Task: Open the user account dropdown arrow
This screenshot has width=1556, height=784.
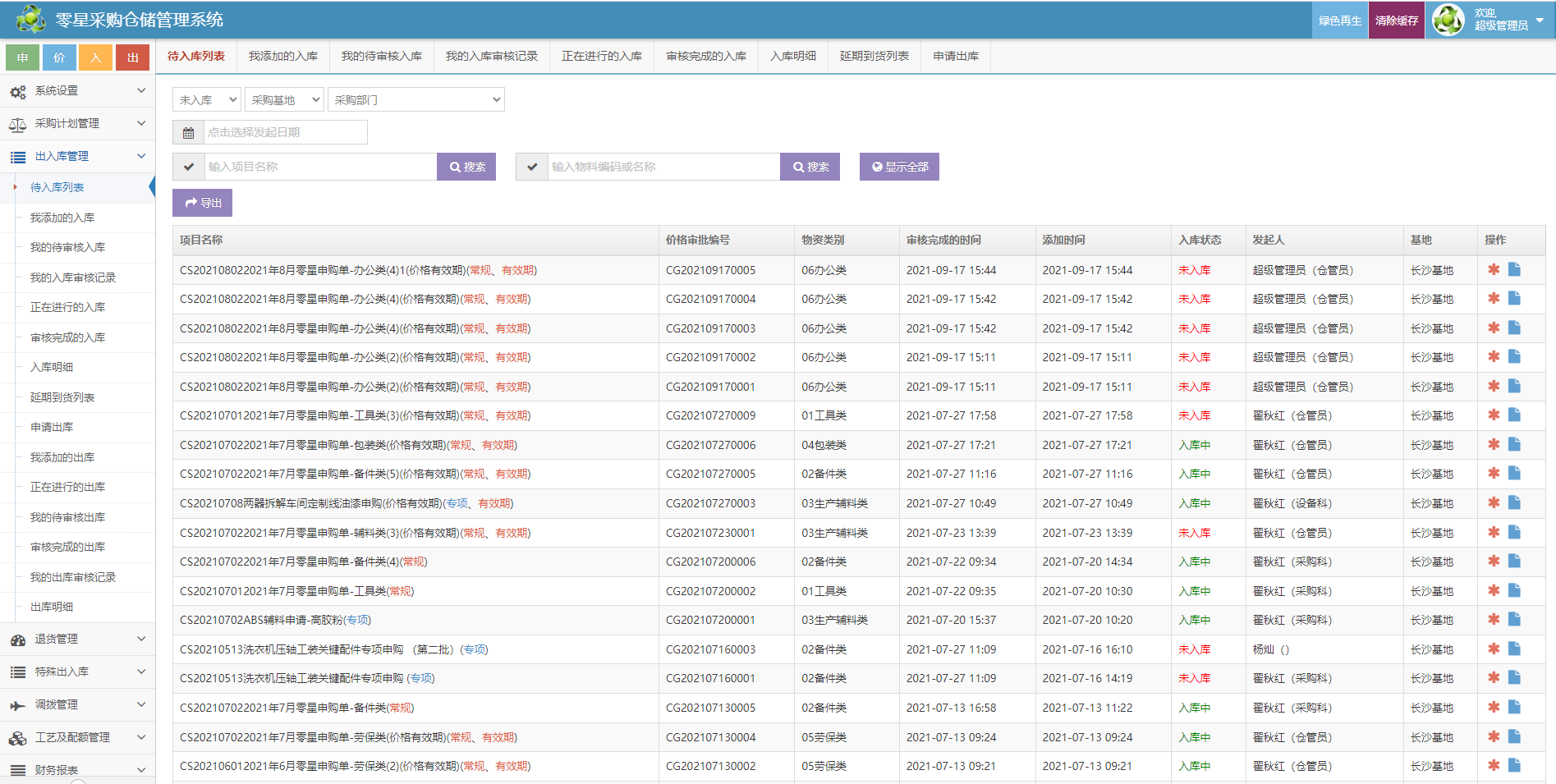Action: pyautogui.click(x=1540, y=20)
